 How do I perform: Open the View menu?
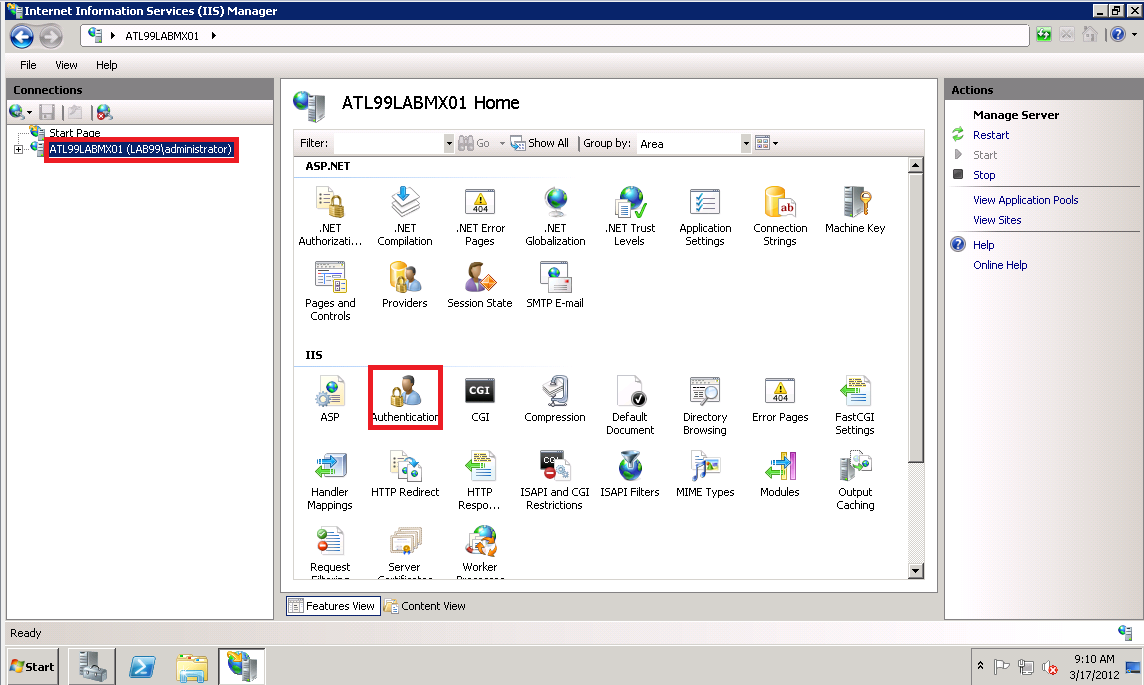pyautogui.click(x=66, y=65)
